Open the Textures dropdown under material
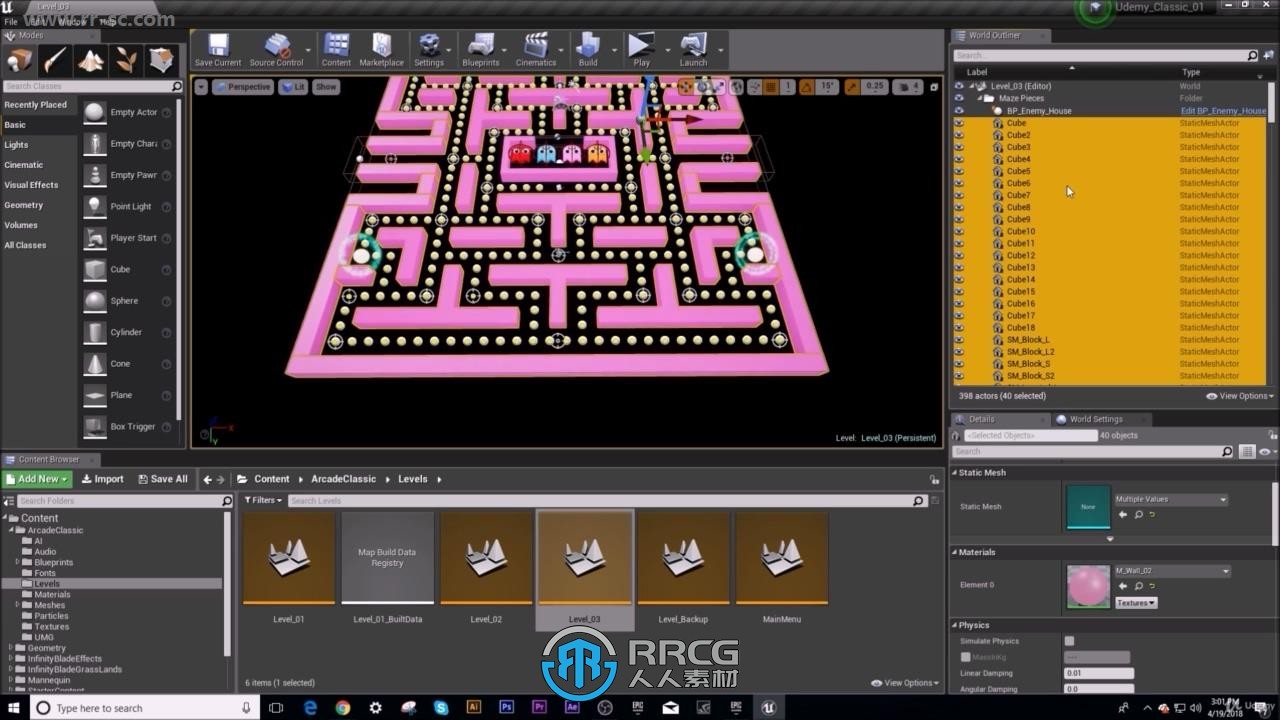This screenshot has width=1280, height=720. pyautogui.click(x=1135, y=603)
